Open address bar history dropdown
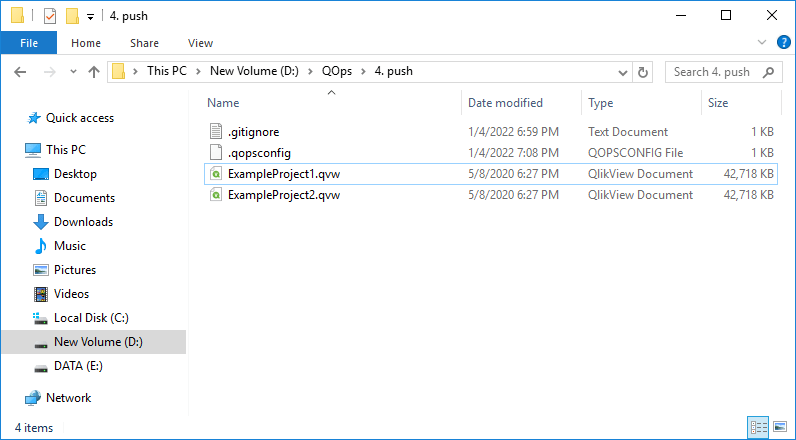The height and width of the screenshot is (440, 796). tap(623, 73)
